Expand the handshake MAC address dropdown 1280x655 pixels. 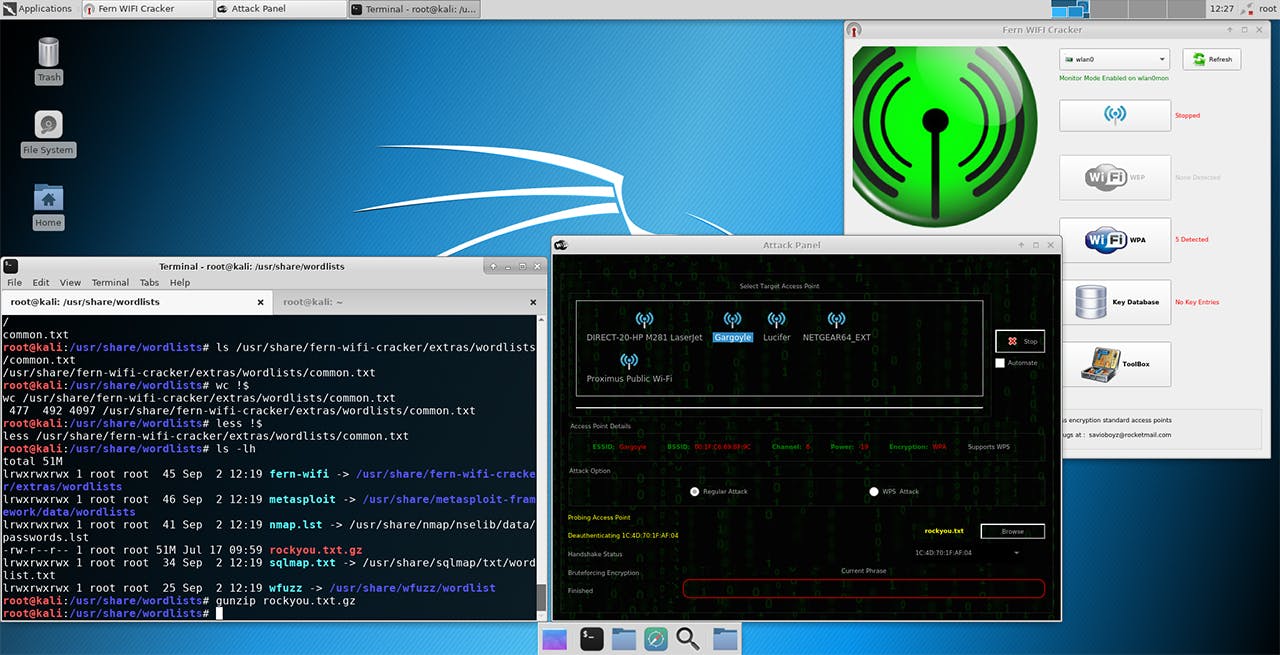[x=1017, y=552]
